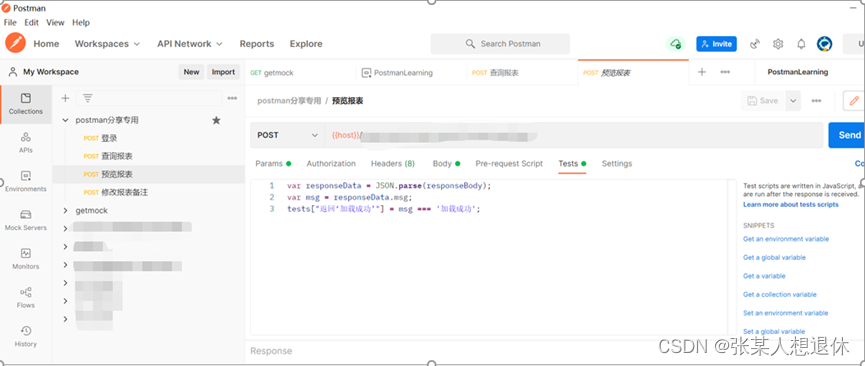Select the Authorization tab
Image resolution: width=865 pixels, height=366 pixels.
click(331, 163)
